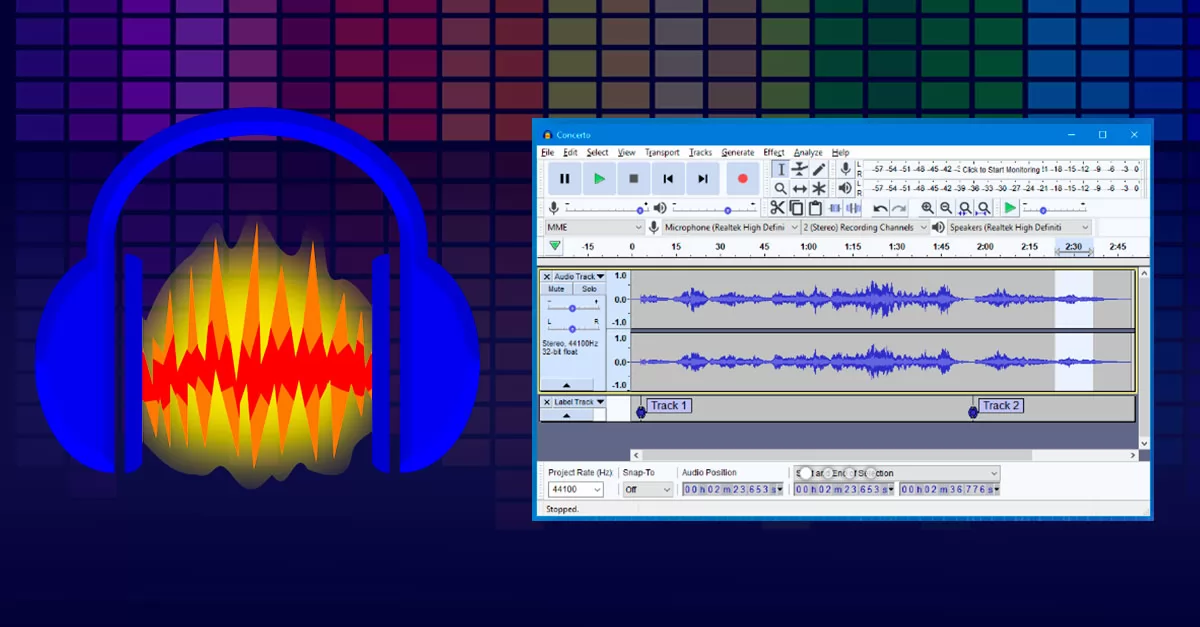Solo the Audio Track
Viewport: 1200px width, 627px height.
coord(589,289)
